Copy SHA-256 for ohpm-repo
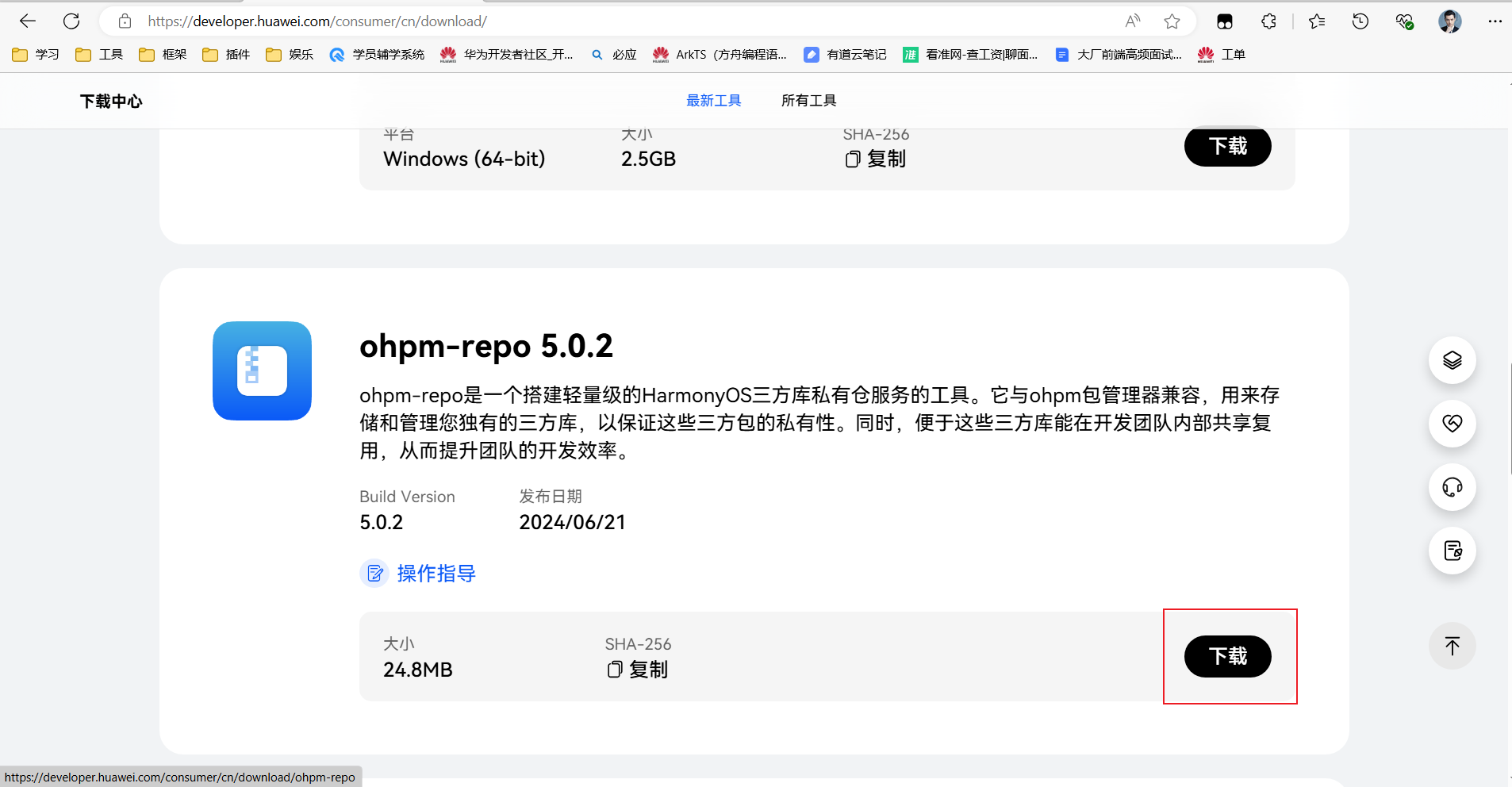Viewport: 1512px width, 787px height. tap(638, 670)
